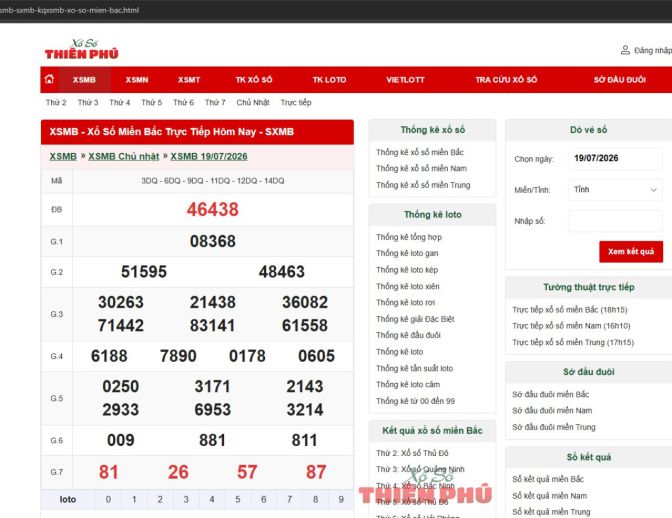Click the Chọn ngày date field

click(x=615, y=158)
